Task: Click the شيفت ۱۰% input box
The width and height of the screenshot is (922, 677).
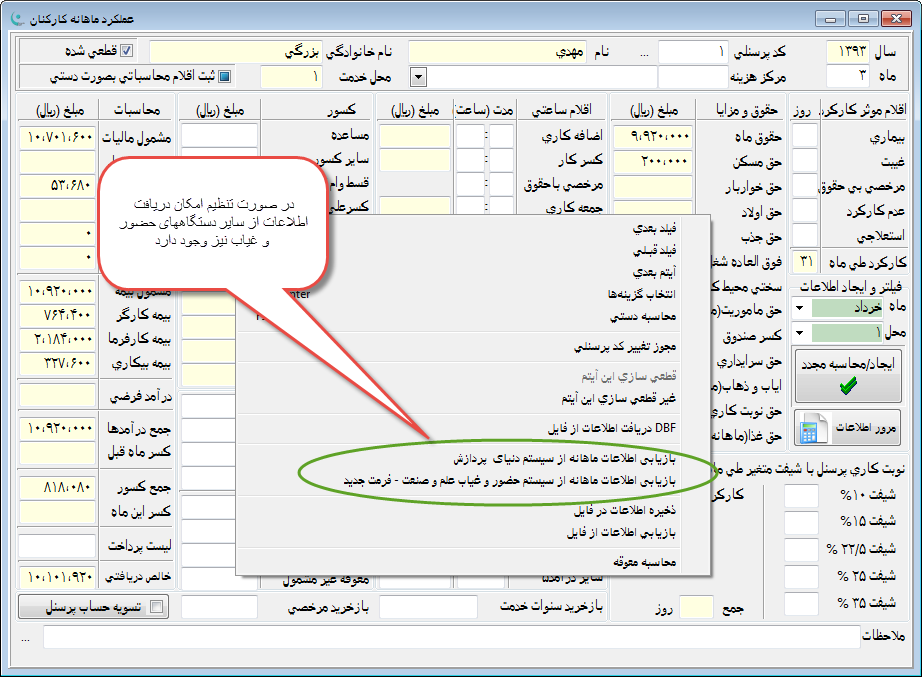Action: tap(802, 496)
